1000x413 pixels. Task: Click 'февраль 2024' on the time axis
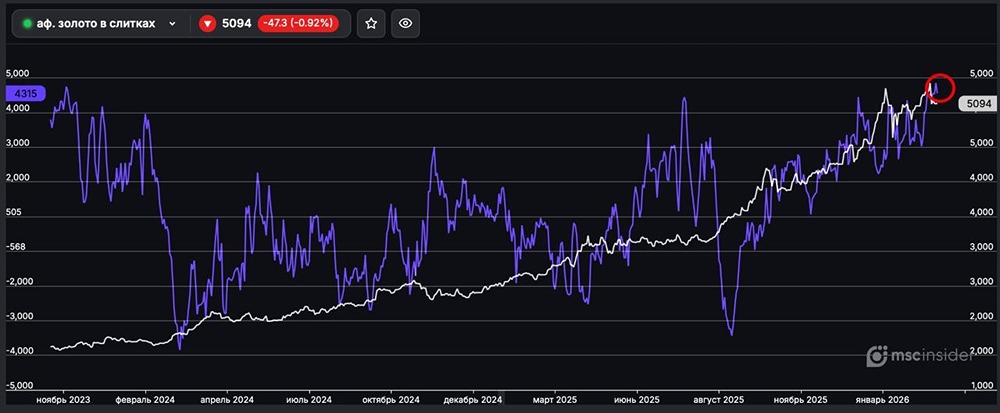pos(146,399)
